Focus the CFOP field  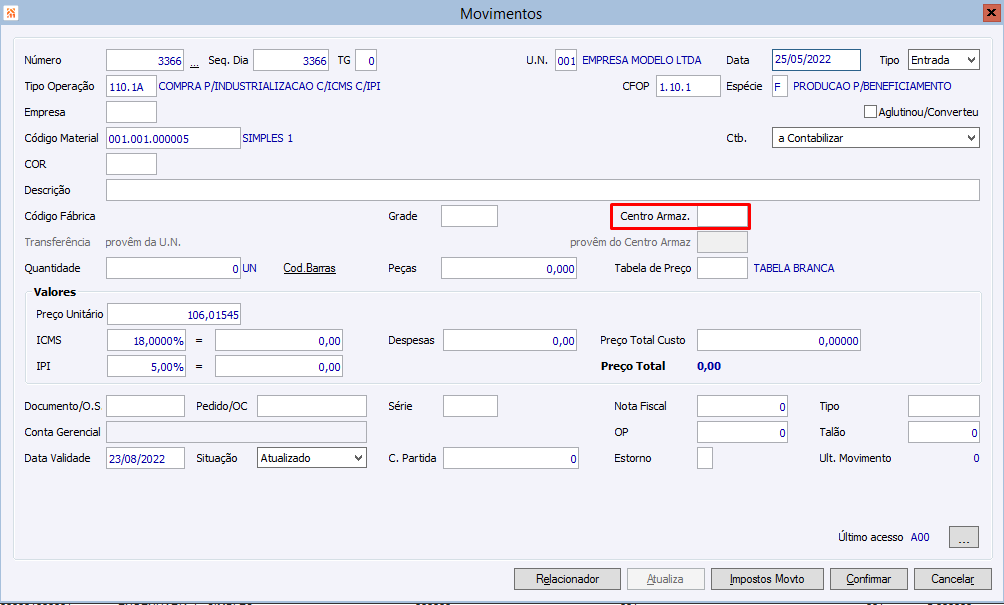[x=688, y=86]
